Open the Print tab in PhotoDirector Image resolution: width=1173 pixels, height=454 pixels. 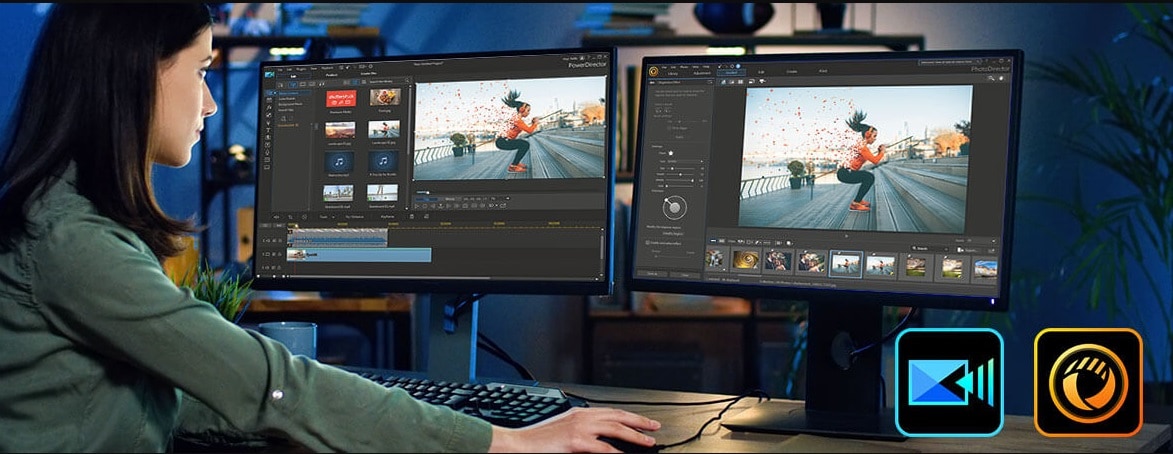823,70
